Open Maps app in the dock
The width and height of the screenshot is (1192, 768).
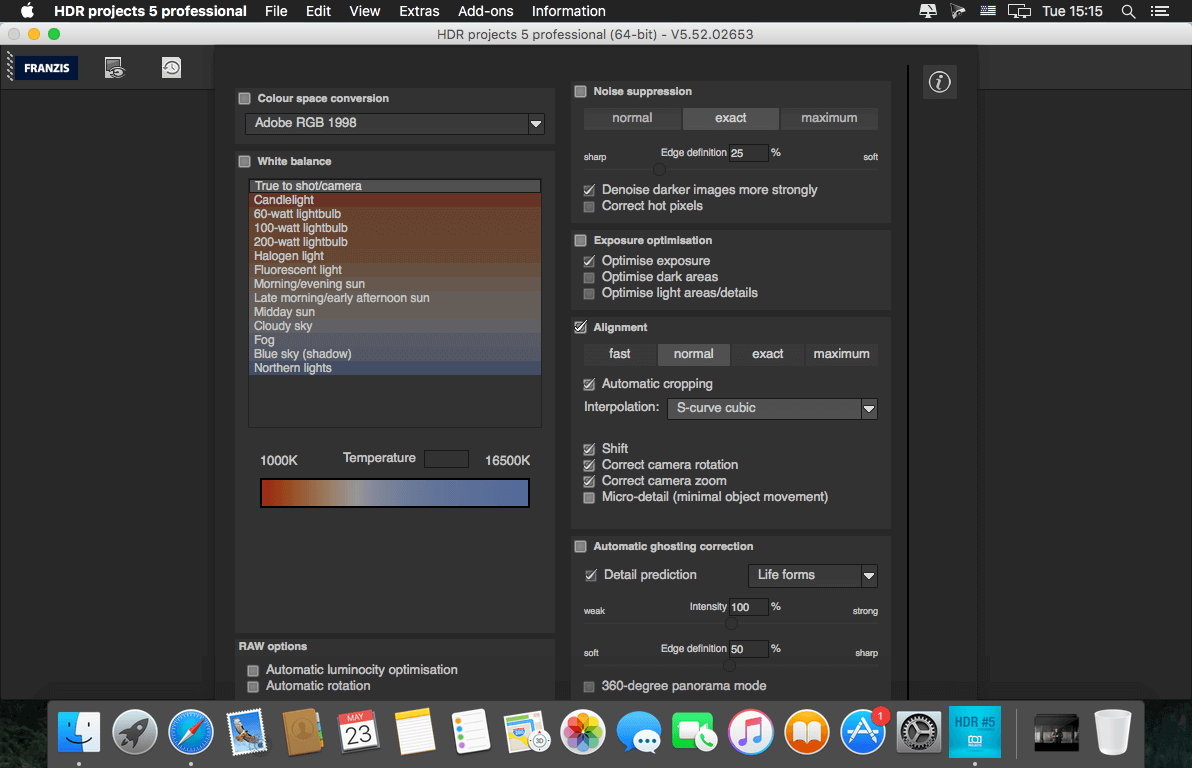pos(526,732)
